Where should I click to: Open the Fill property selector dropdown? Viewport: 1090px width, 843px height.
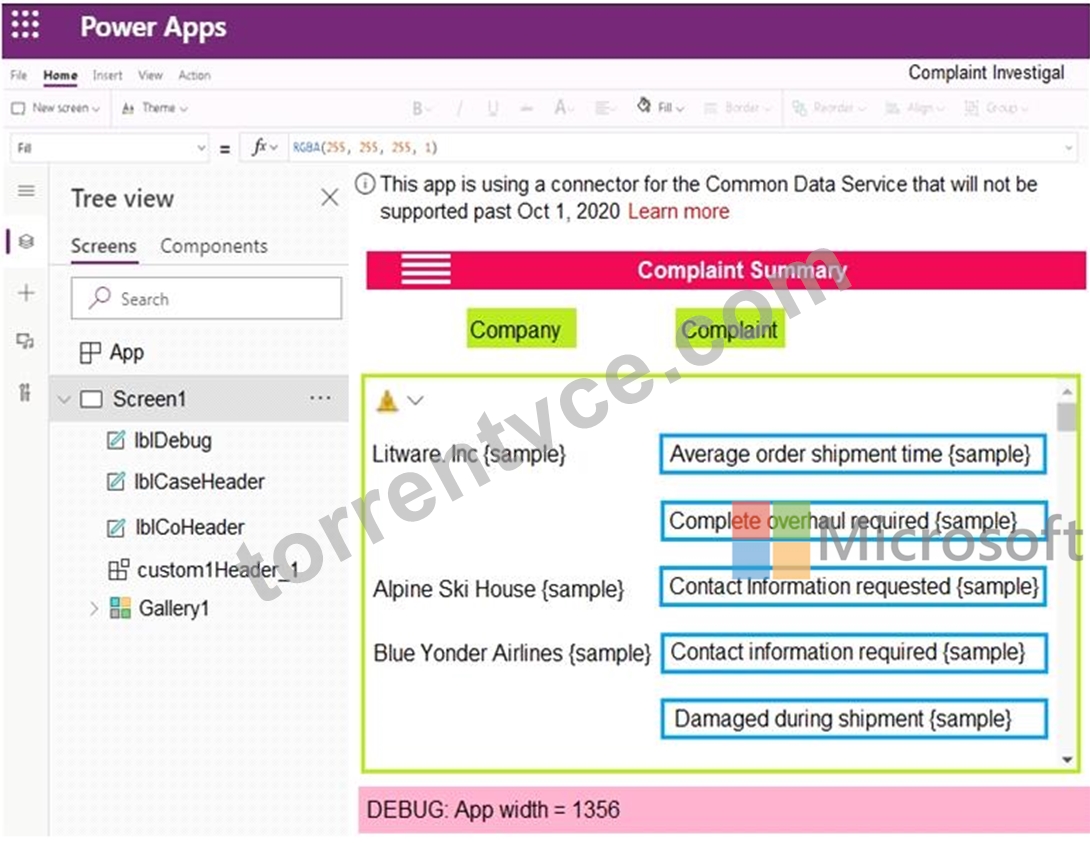[110, 148]
